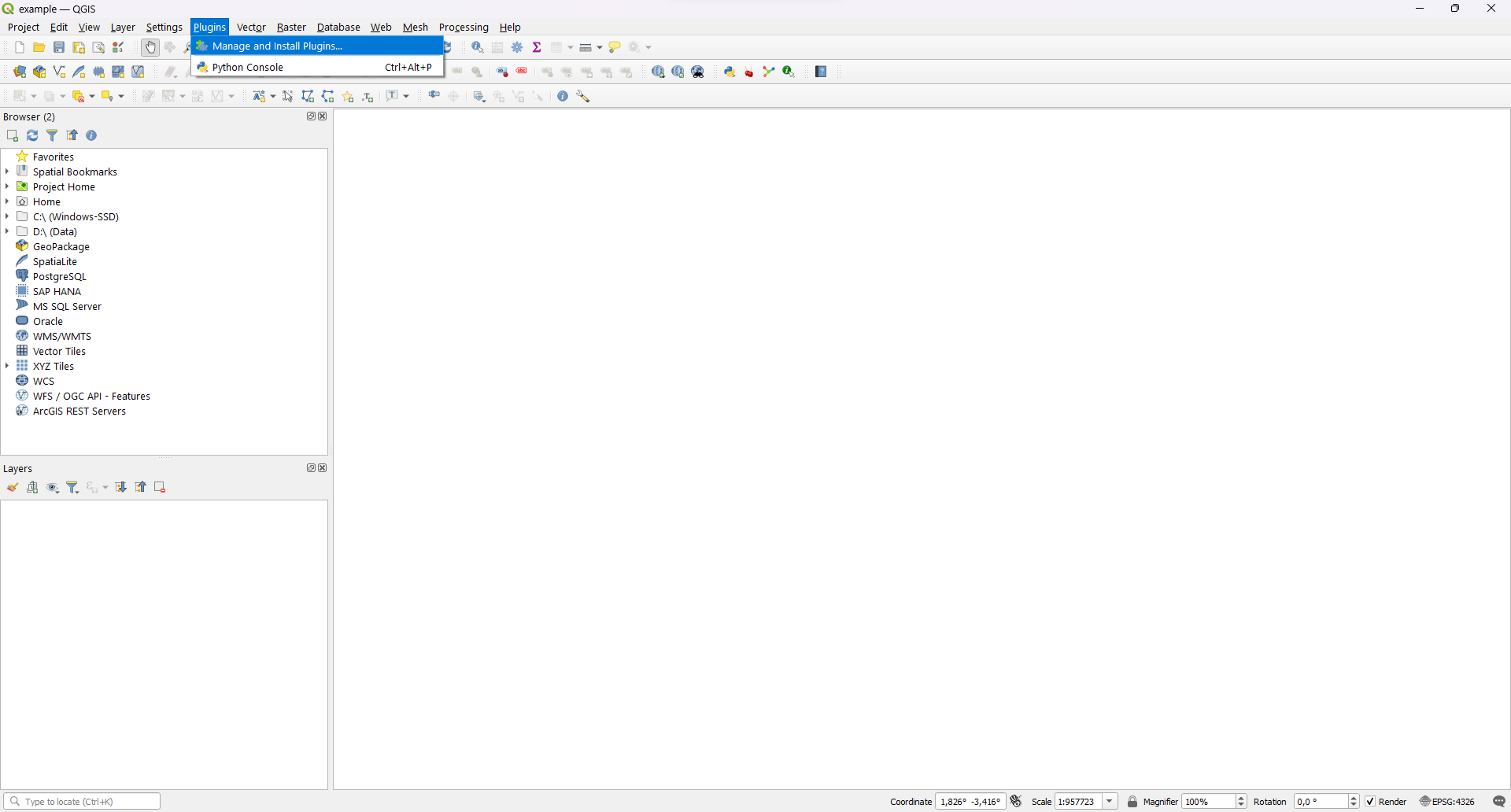Click New Mesh Layer icon

tap(118, 72)
